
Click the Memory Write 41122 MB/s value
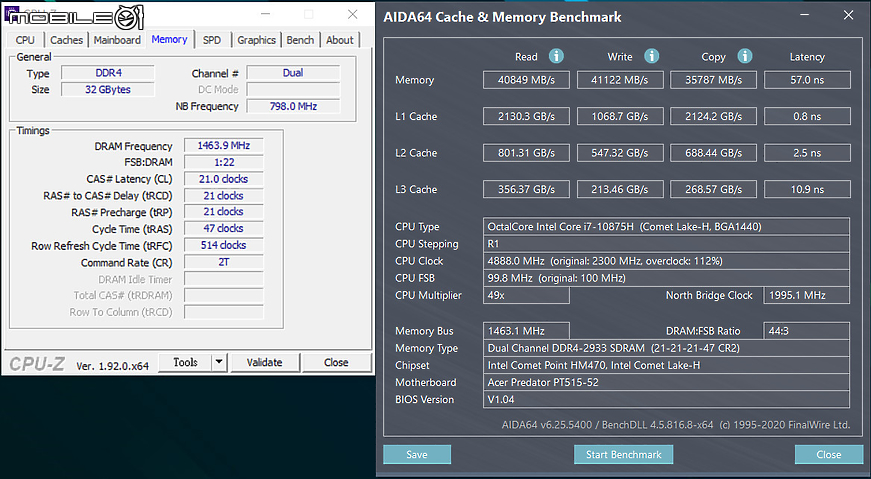(x=620, y=79)
